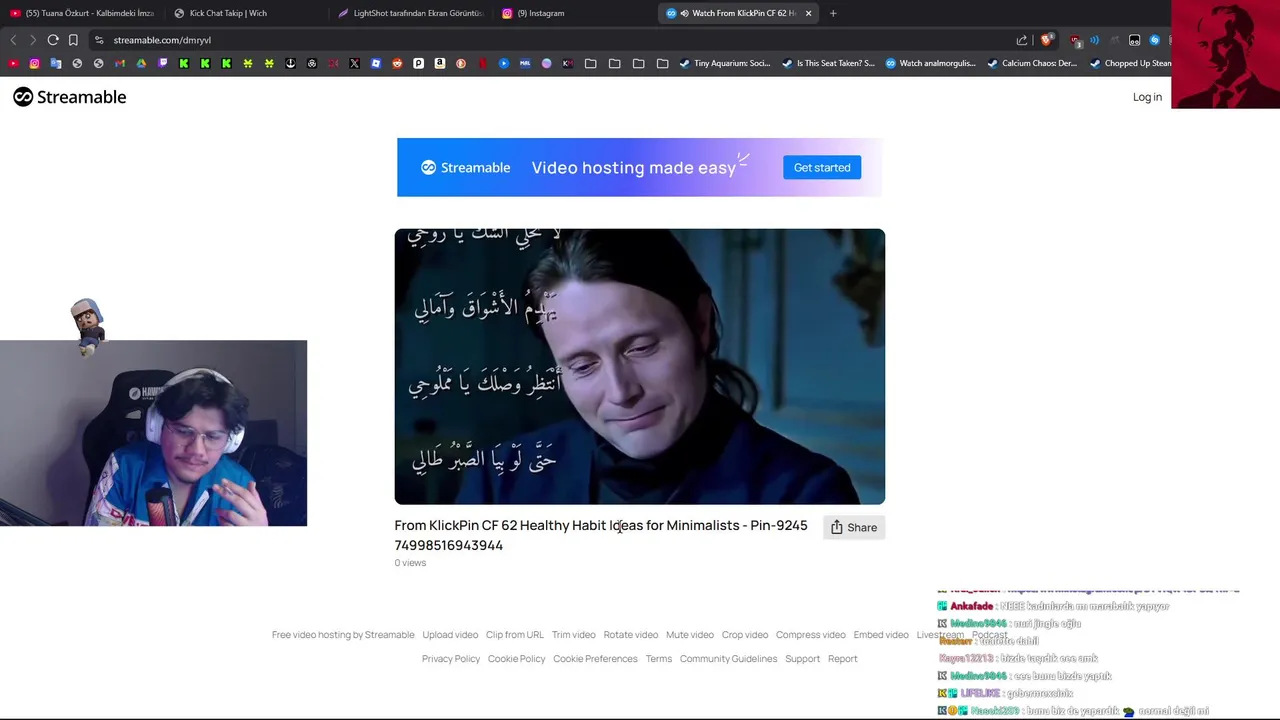Open the Instagram bookmark icon
This screenshot has height=720, width=1280.
coord(34,63)
